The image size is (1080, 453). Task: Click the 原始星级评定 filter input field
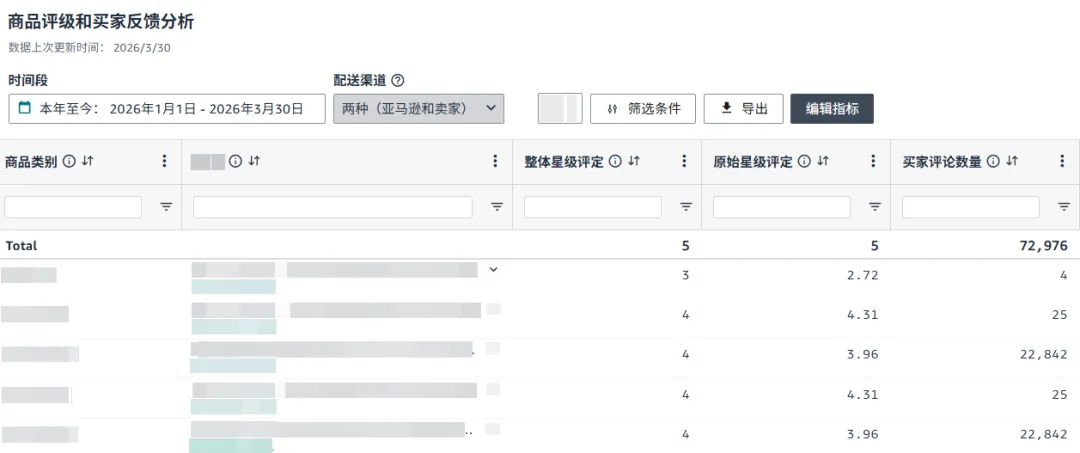781,207
